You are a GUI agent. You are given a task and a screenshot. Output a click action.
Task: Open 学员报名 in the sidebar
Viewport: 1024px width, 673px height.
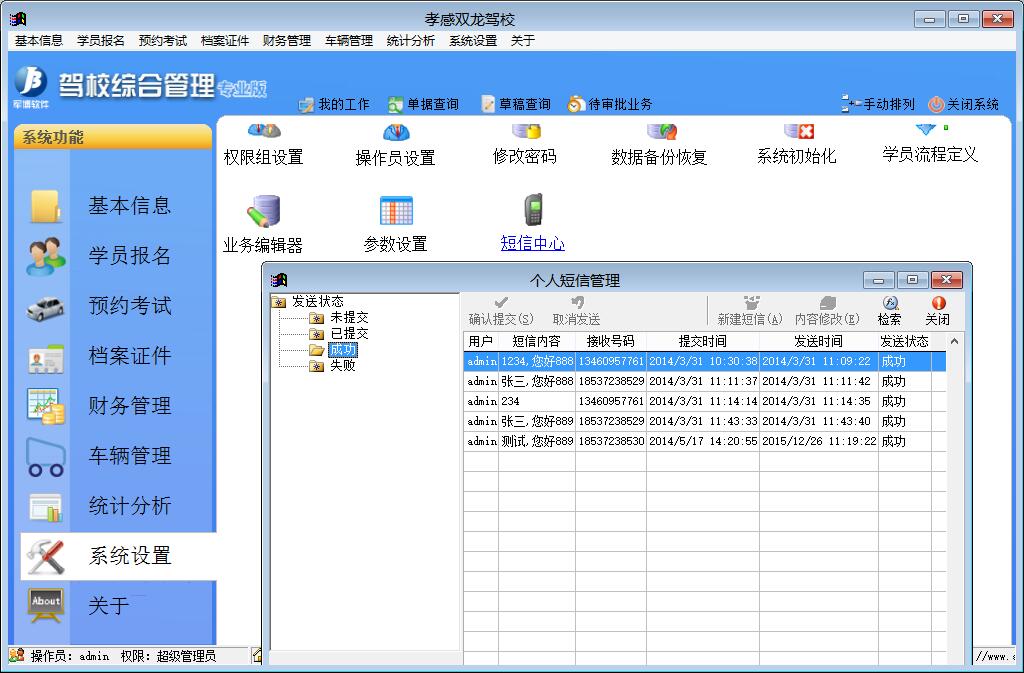129,256
